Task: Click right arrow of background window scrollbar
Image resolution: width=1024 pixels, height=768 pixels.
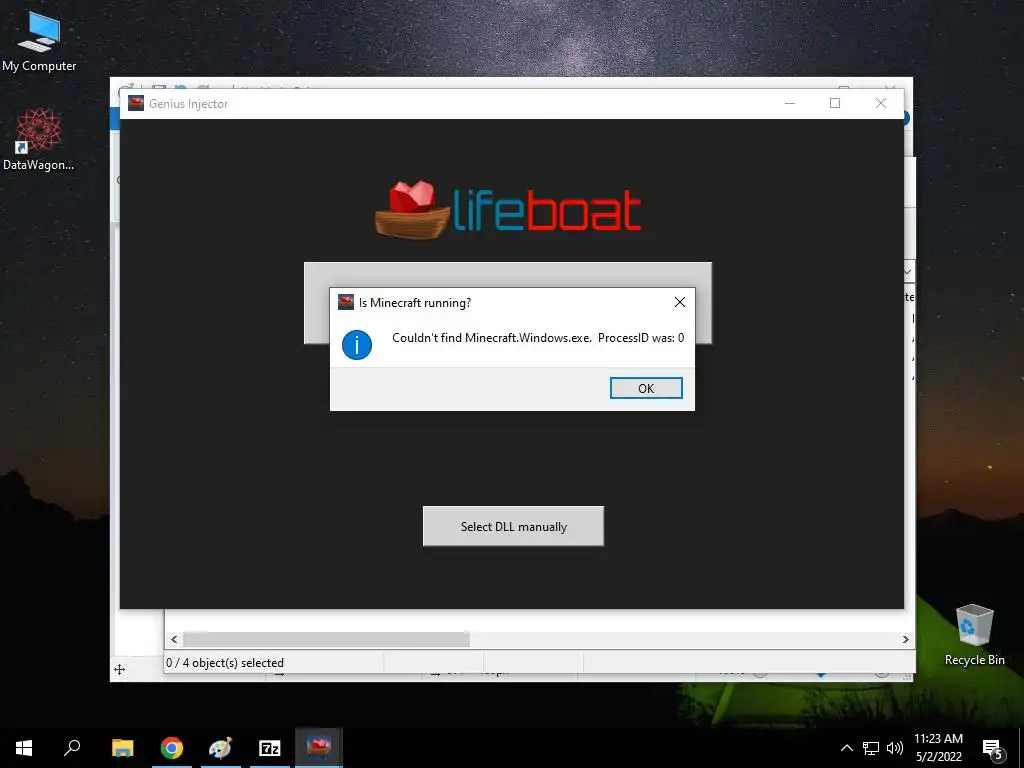Action: tap(906, 639)
